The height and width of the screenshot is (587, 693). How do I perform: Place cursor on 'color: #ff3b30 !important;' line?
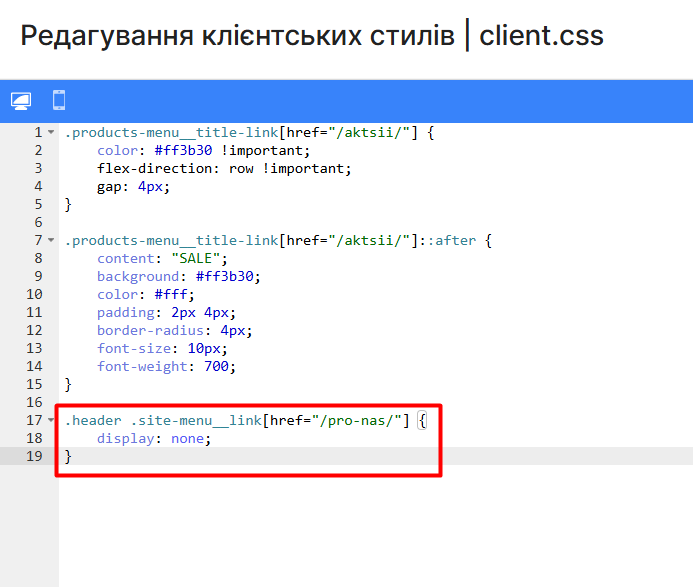click(x=203, y=150)
